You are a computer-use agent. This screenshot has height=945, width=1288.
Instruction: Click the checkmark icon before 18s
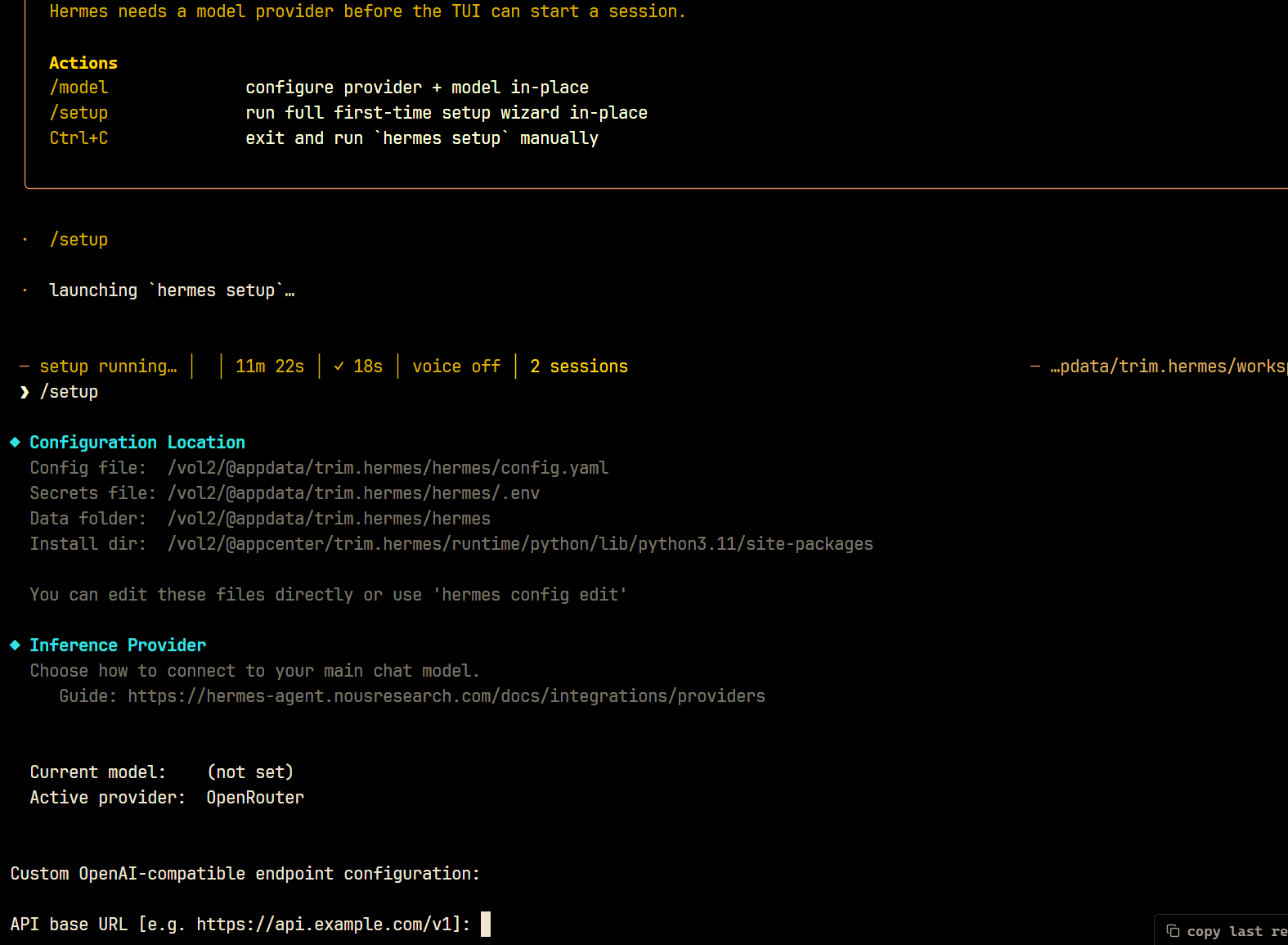(x=339, y=367)
